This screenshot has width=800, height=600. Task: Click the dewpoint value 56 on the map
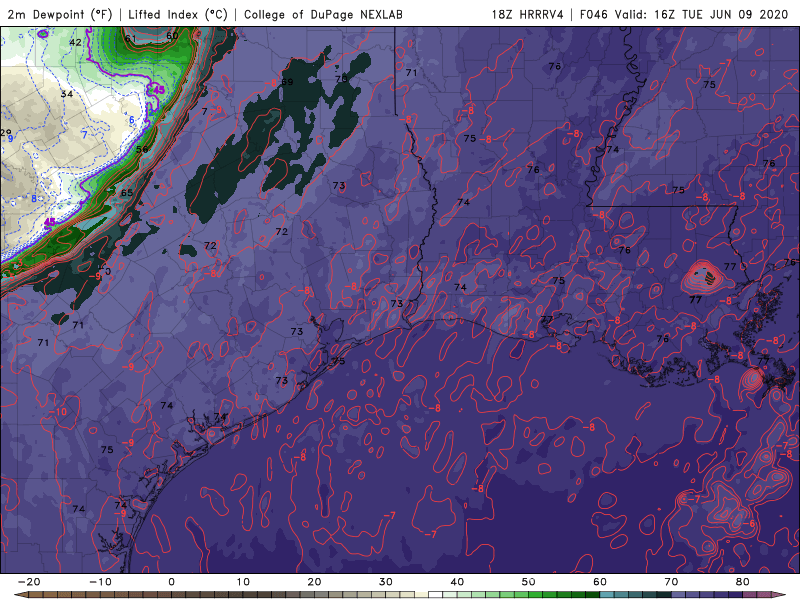click(142, 149)
